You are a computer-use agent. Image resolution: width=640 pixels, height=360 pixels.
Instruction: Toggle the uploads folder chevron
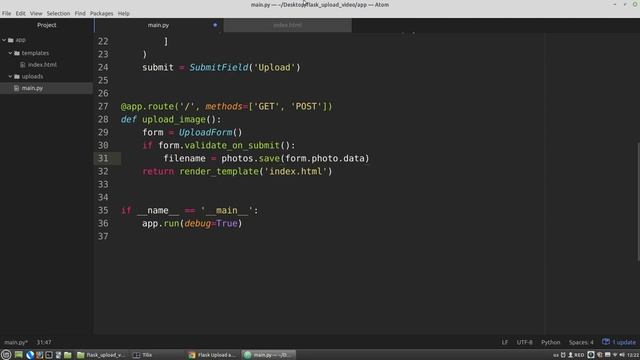point(10,76)
